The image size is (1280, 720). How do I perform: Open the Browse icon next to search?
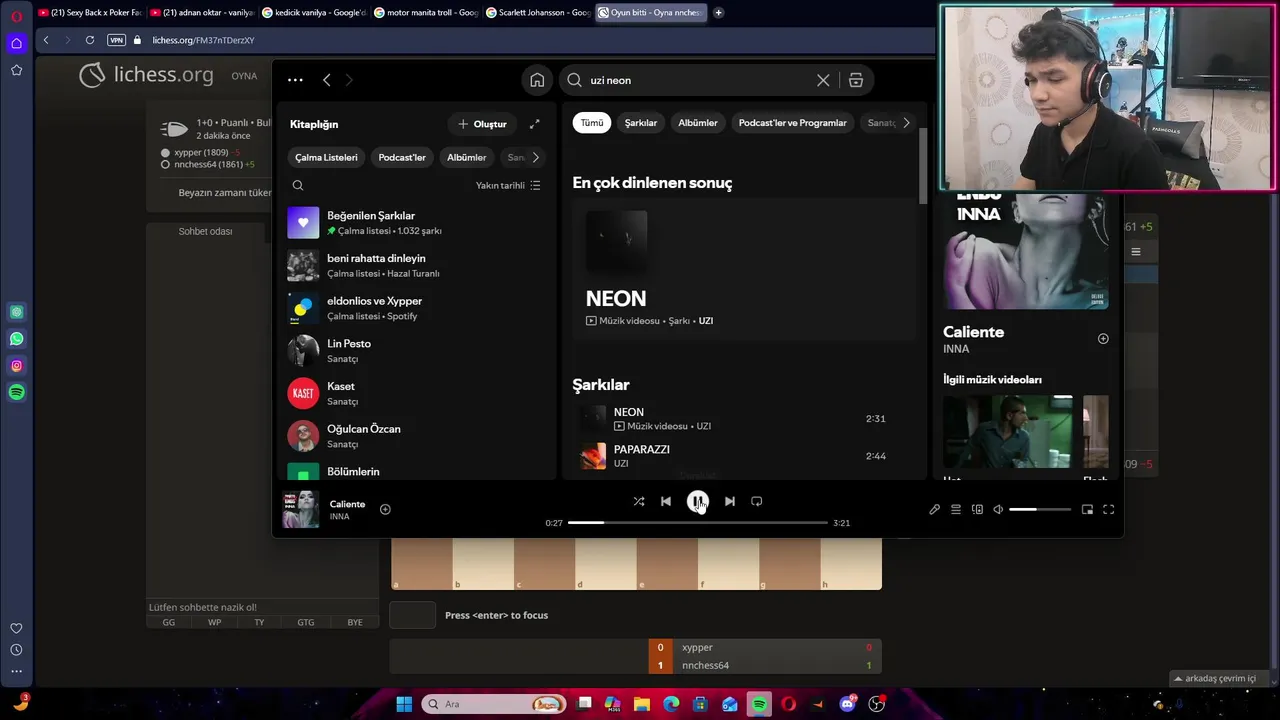(856, 80)
